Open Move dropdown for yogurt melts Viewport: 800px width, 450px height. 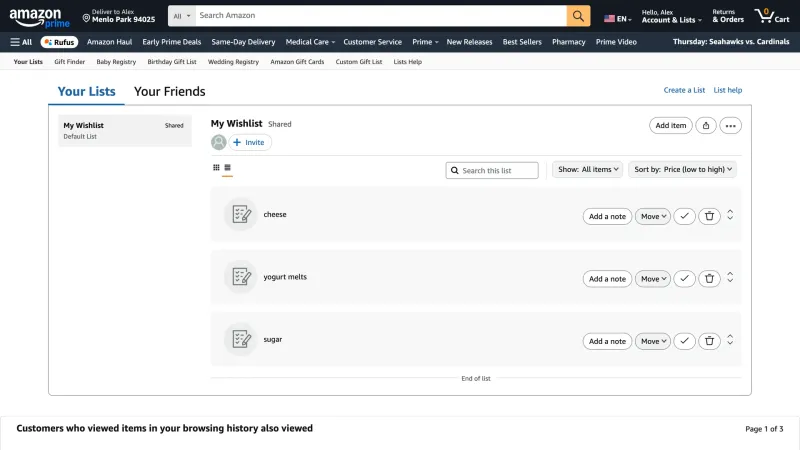click(x=653, y=279)
